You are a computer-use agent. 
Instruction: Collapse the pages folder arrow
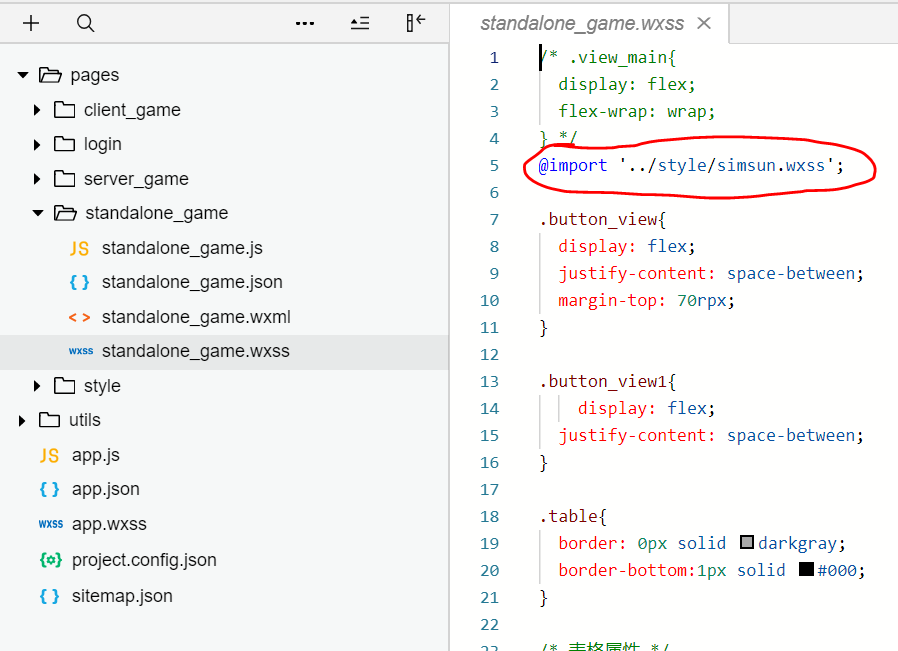click(x=23, y=75)
